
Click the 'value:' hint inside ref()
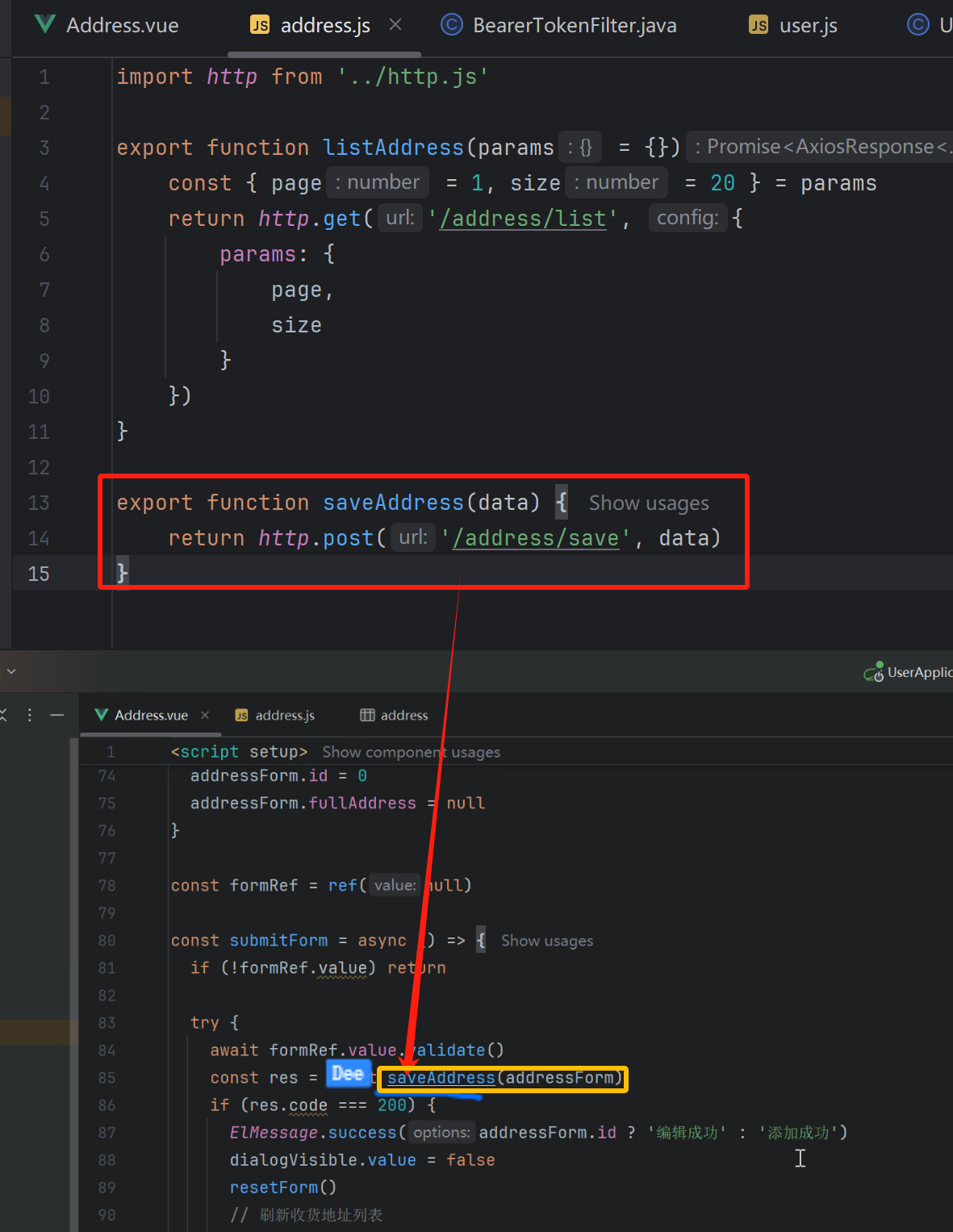395,886
